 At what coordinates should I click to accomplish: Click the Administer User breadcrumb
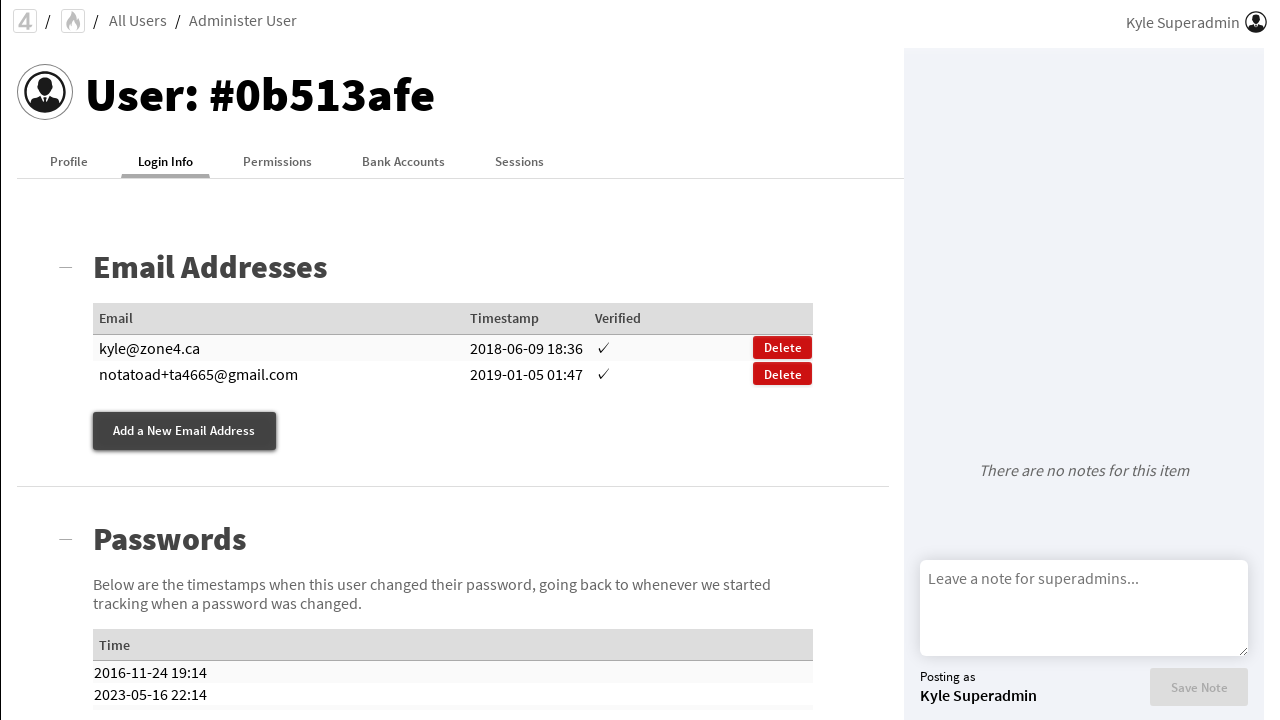tap(243, 21)
